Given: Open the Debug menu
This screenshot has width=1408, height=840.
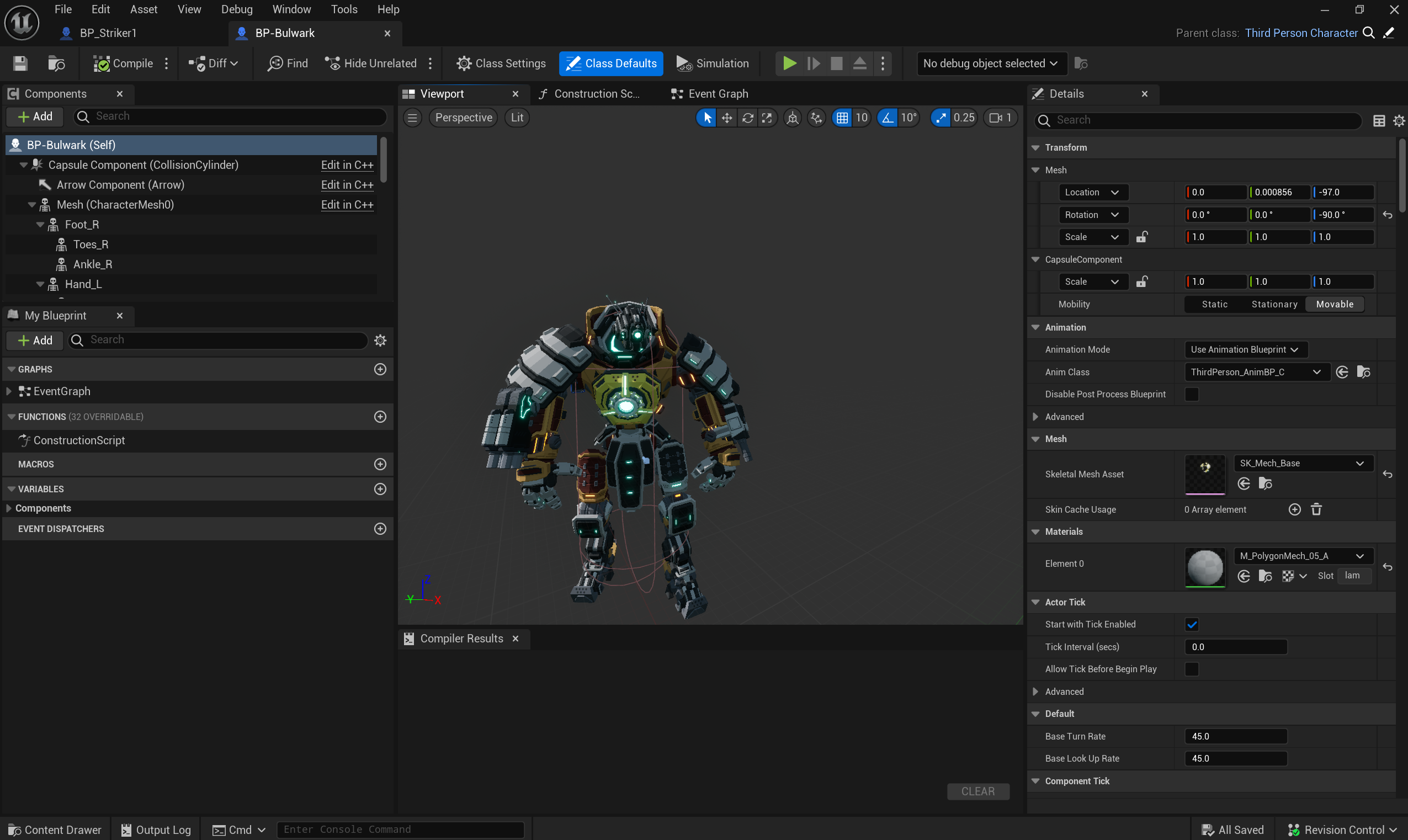Looking at the screenshot, I should point(237,9).
